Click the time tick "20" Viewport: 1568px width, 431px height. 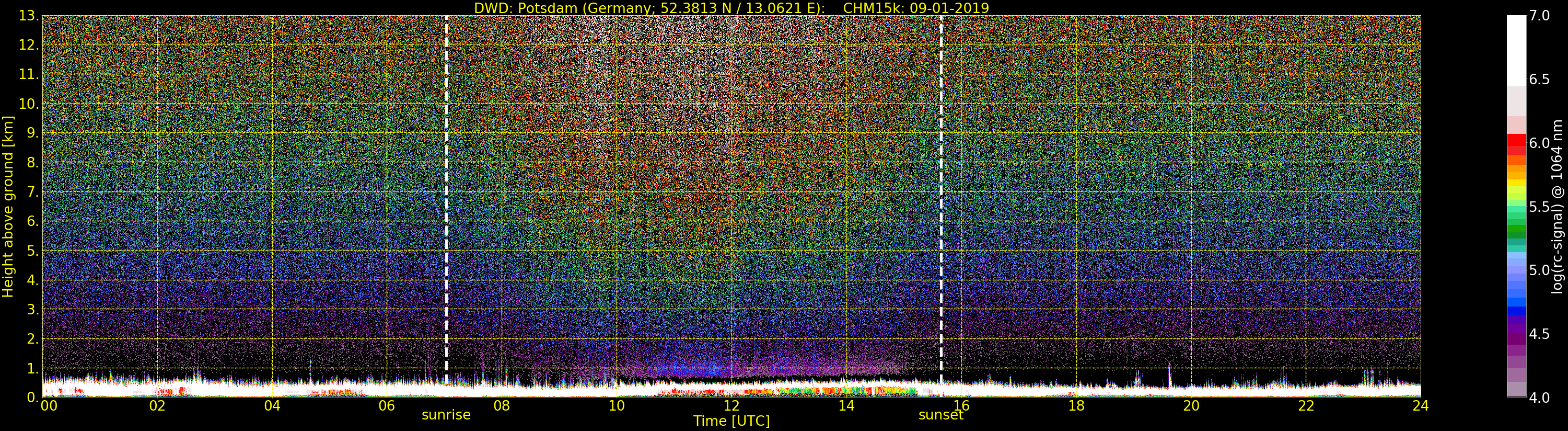point(1191,406)
